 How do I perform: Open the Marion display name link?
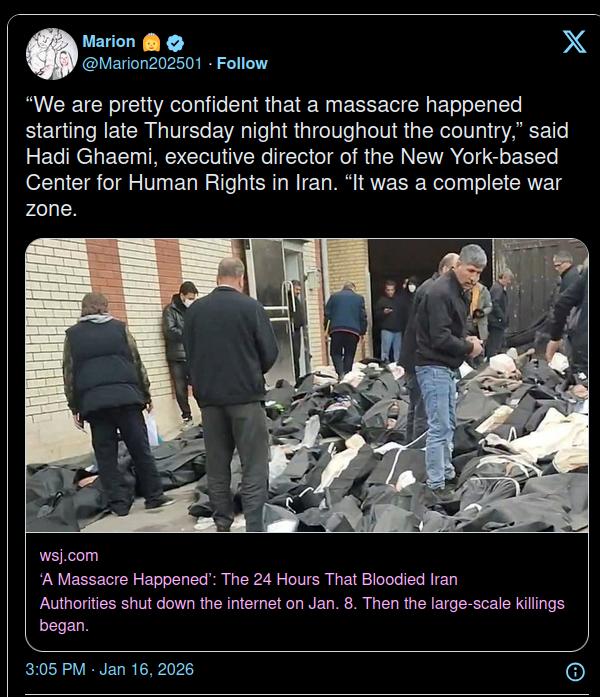pyautogui.click(x=108, y=42)
